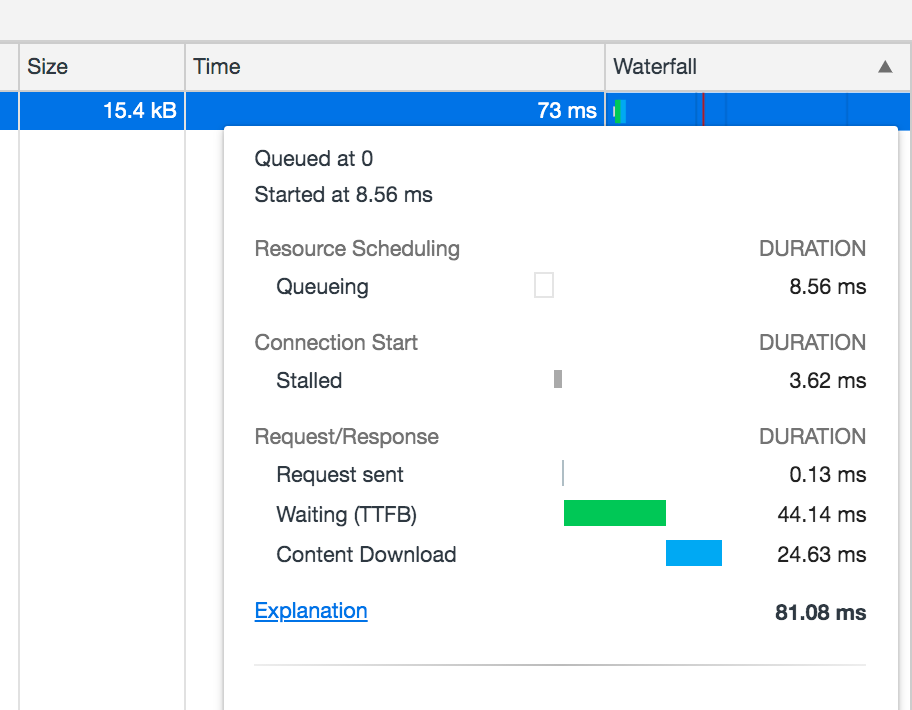The image size is (912, 710).
Task: Select the 73 ms time cell
Action: click(x=566, y=111)
